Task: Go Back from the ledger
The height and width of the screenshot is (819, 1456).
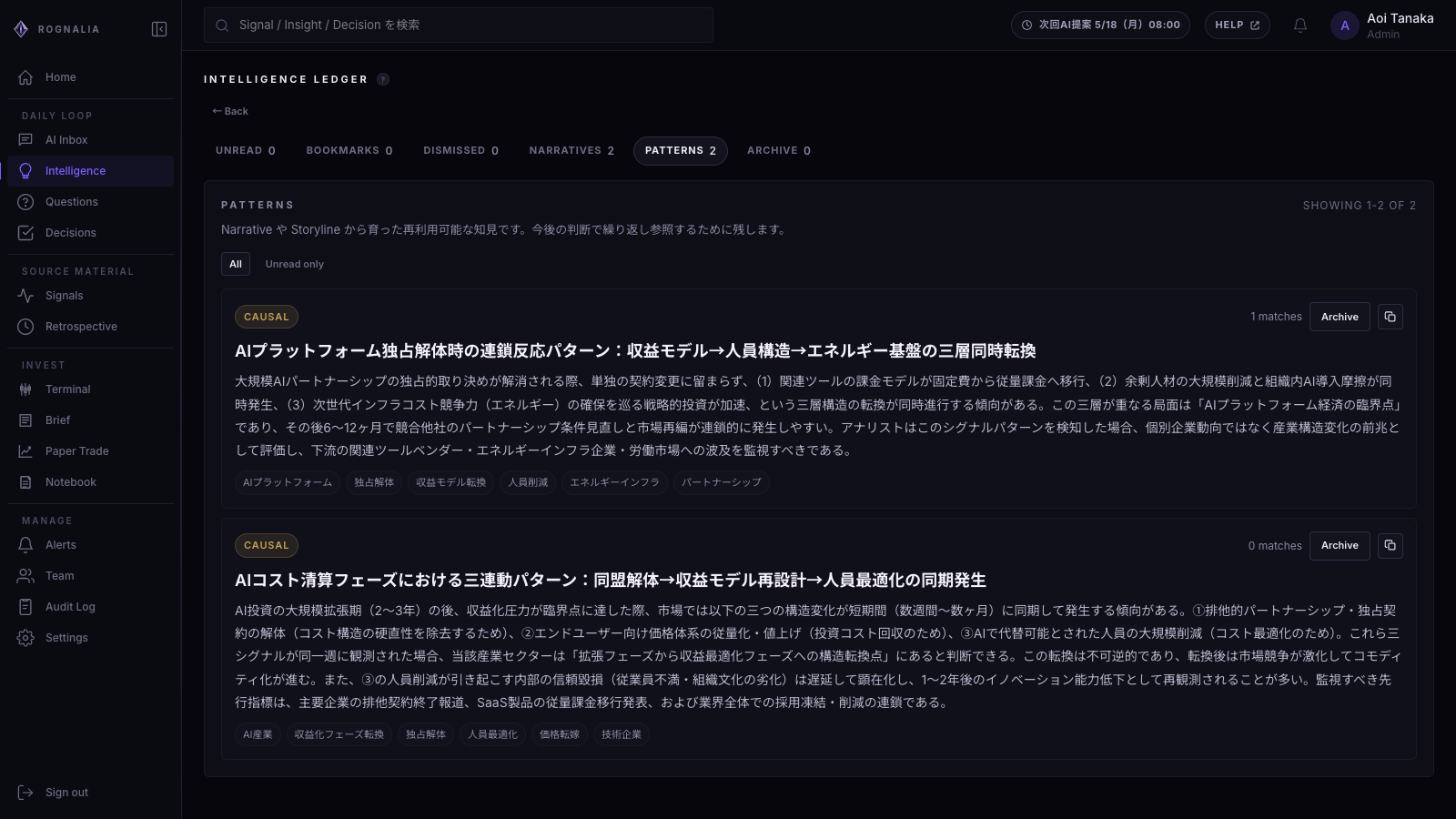Action: point(230,111)
